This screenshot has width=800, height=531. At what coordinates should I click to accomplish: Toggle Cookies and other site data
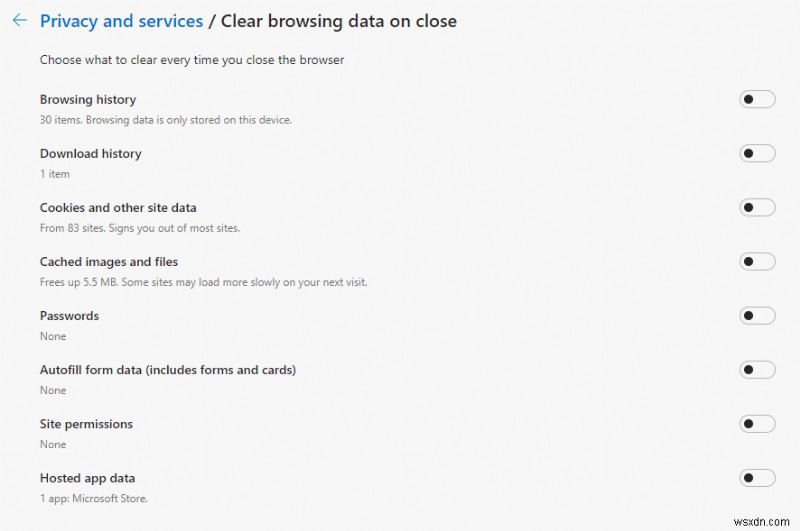coord(757,207)
